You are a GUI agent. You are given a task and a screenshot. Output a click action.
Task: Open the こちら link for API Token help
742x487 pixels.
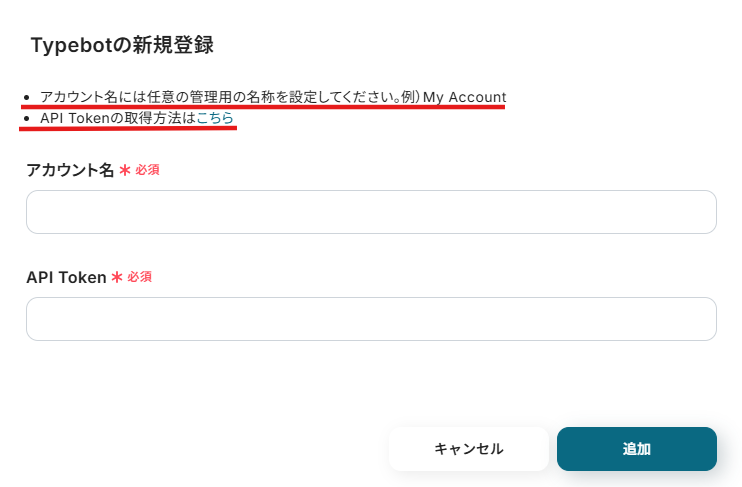215,118
